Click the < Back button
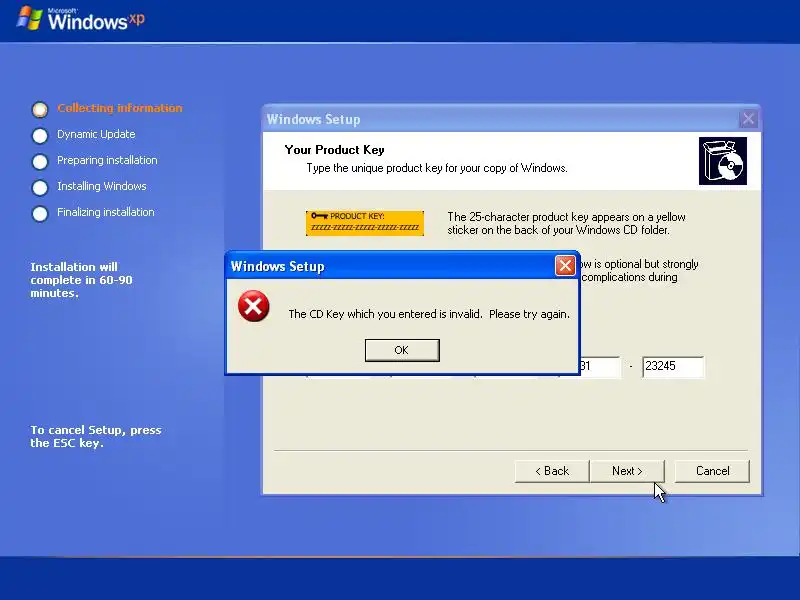This screenshot has width=800, height=600. pyautogui.click(x=552, y=471)
